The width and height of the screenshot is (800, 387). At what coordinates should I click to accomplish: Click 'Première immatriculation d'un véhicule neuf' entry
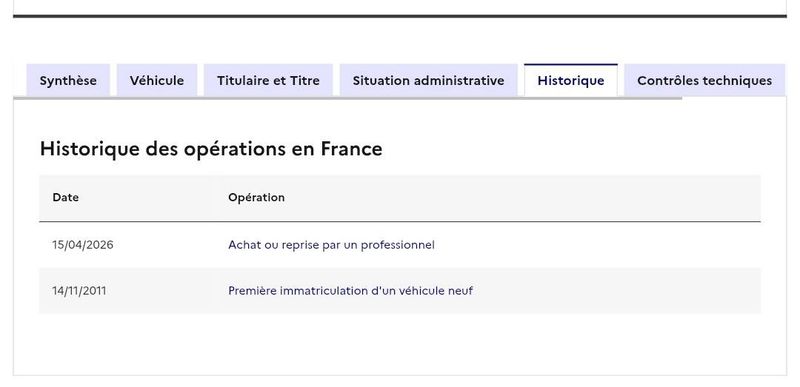click(351, 291)
